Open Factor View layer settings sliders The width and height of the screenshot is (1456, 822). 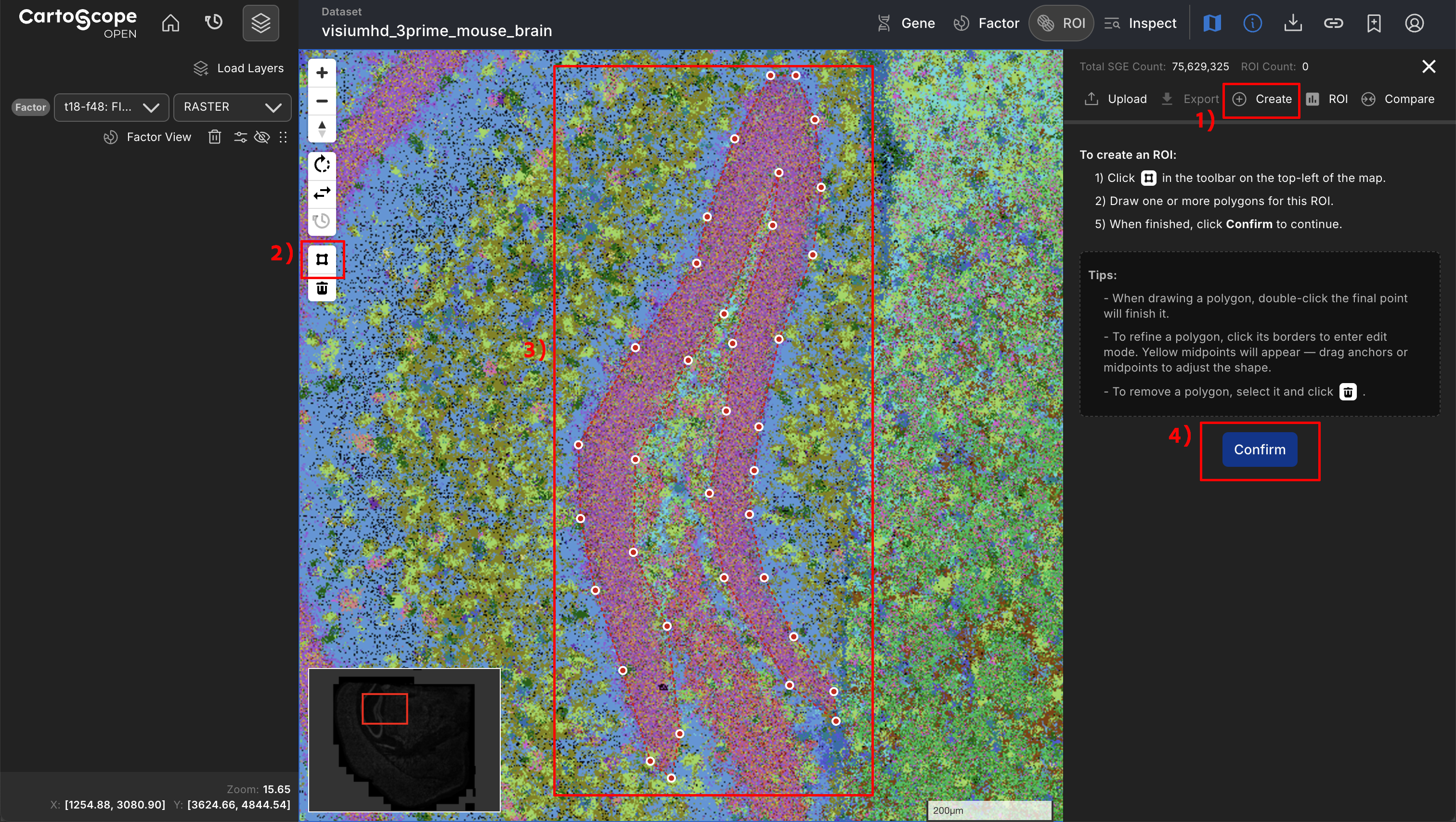coord(240,137)
